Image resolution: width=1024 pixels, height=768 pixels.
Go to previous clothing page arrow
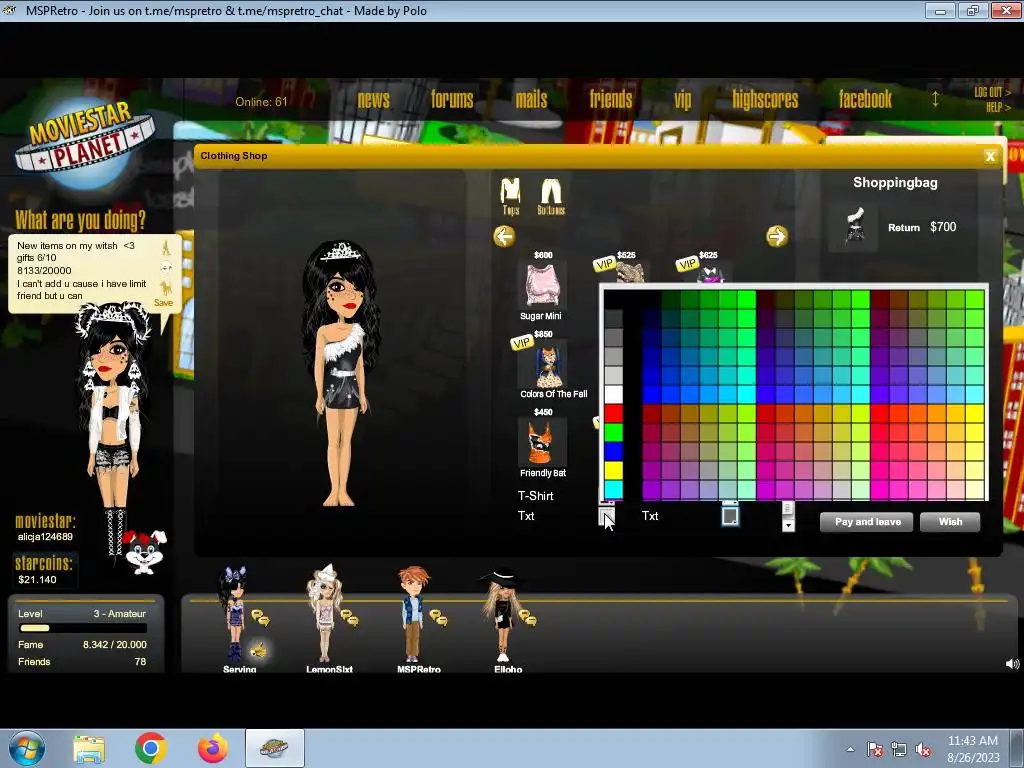[x=504, y=236]
